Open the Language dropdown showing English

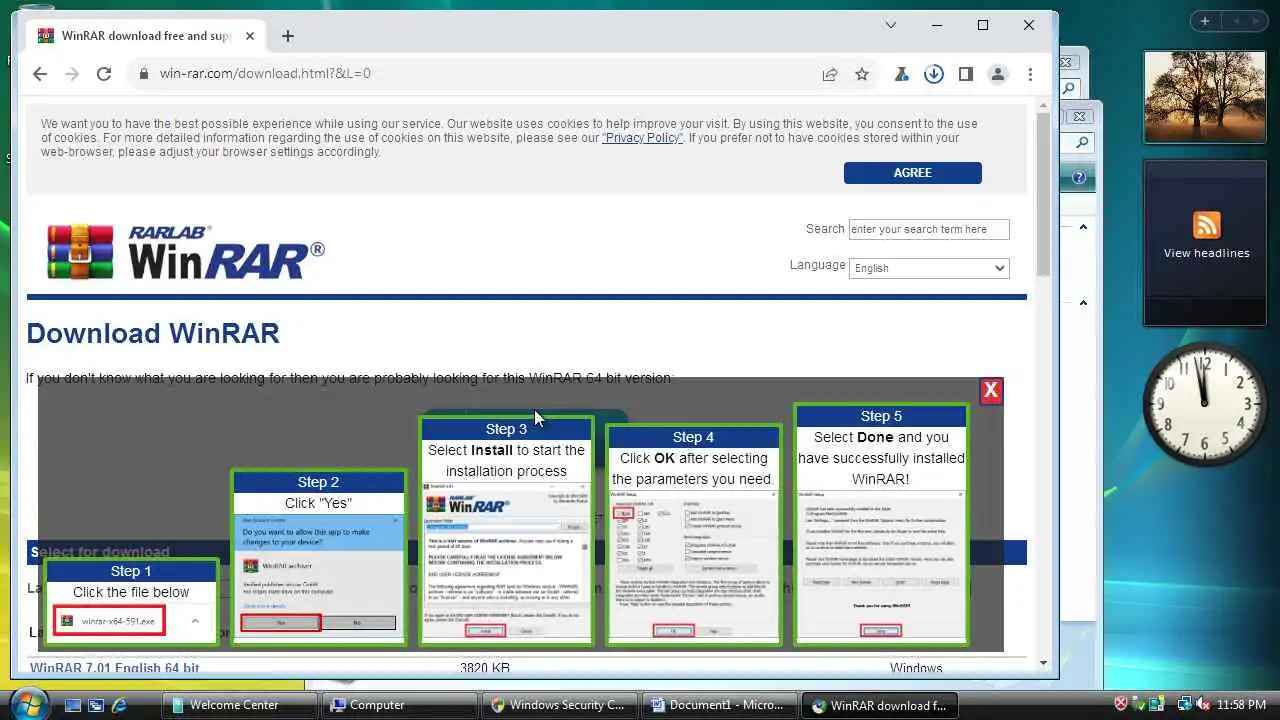(929, 268)
